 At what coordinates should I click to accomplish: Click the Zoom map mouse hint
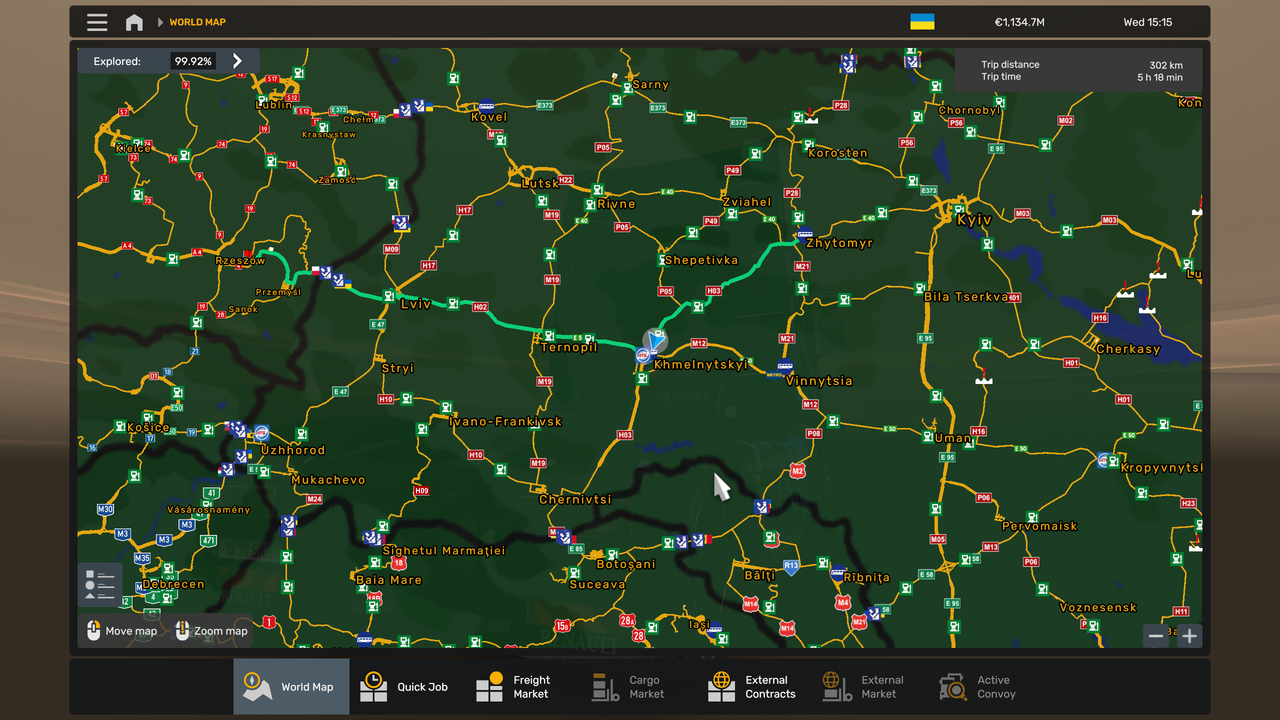point(211,631)
